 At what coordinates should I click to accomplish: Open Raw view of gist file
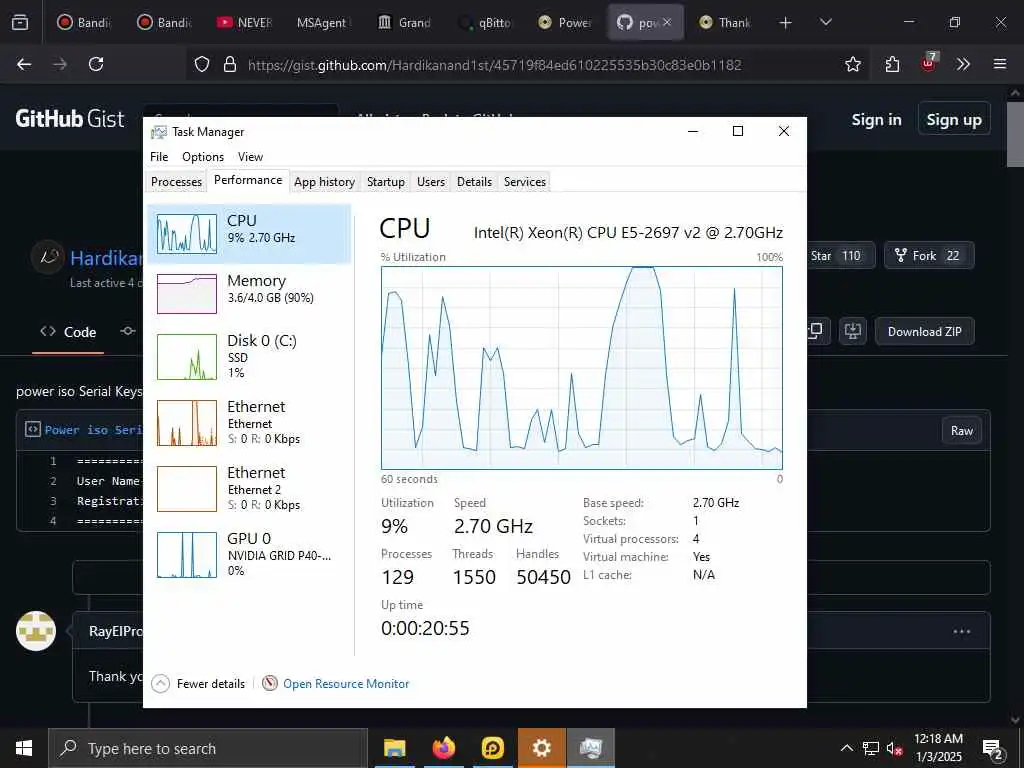961,430
